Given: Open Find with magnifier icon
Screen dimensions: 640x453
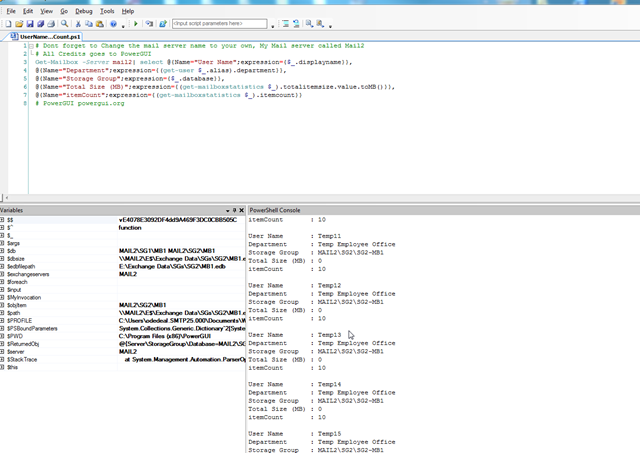Looking at the screenshot, I should [x=64, y=24].
